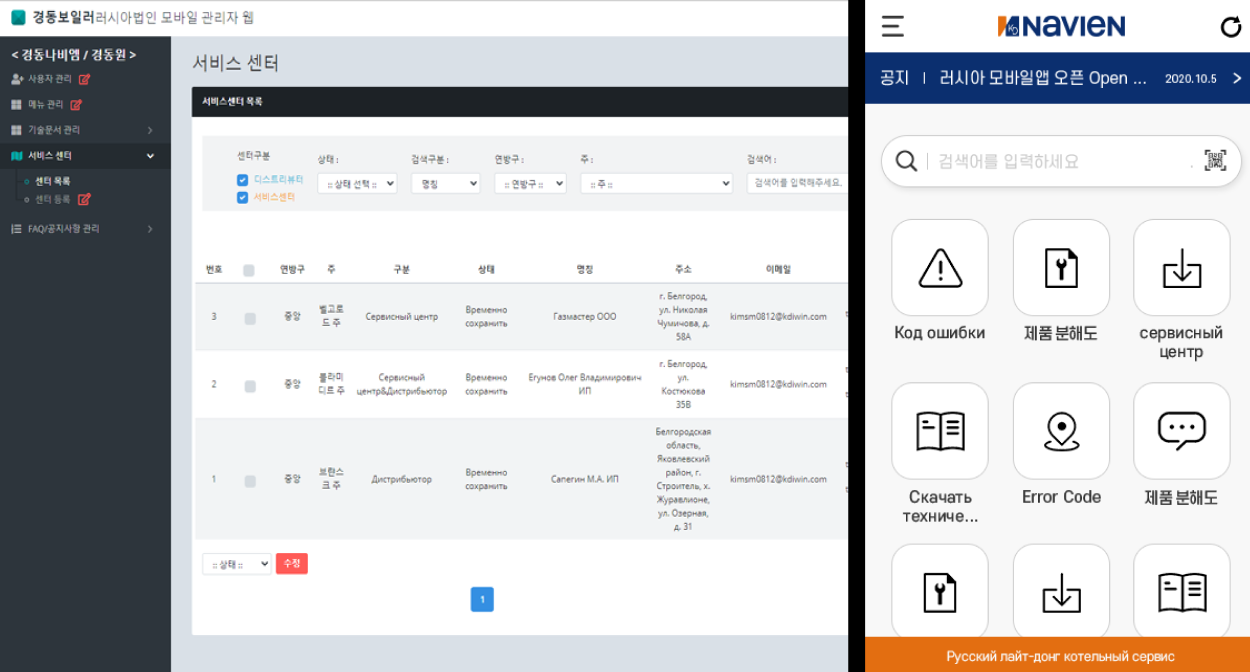Image resolution: width=1250 pixels, height=672 pixels.
Task: Open the Код ошибки warning icon tile
Action: click(939, 268)
